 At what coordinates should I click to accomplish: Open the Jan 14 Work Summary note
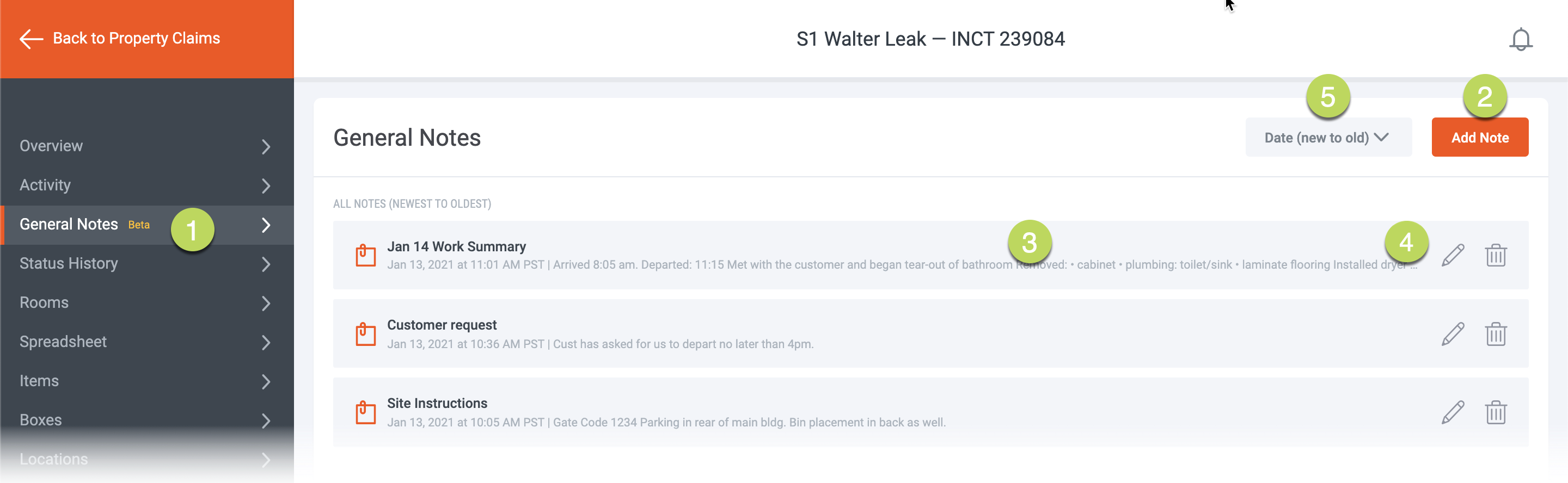point(457,246)
